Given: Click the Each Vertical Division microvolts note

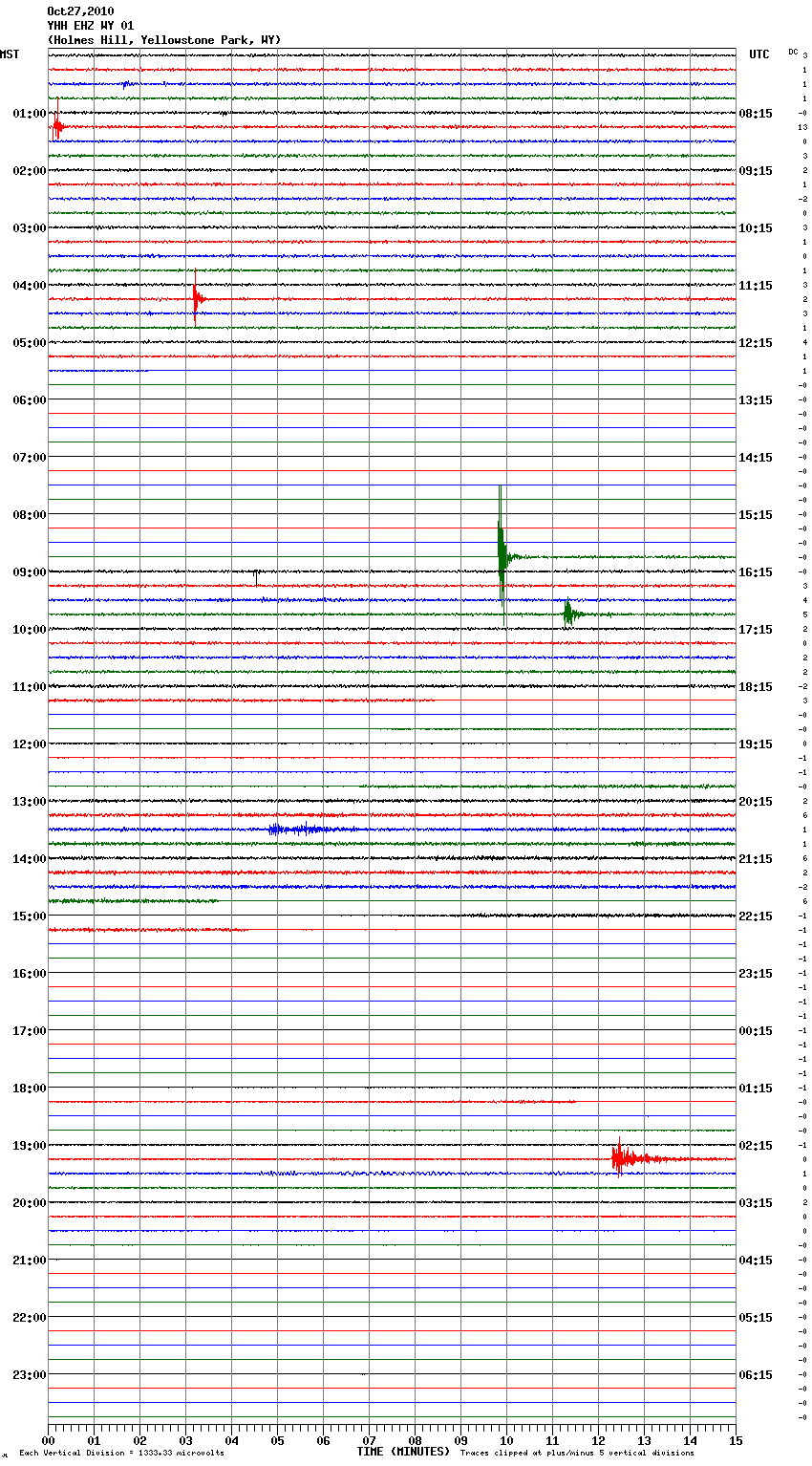Looking at the screenshot, I should click(x=121, y=1453).
